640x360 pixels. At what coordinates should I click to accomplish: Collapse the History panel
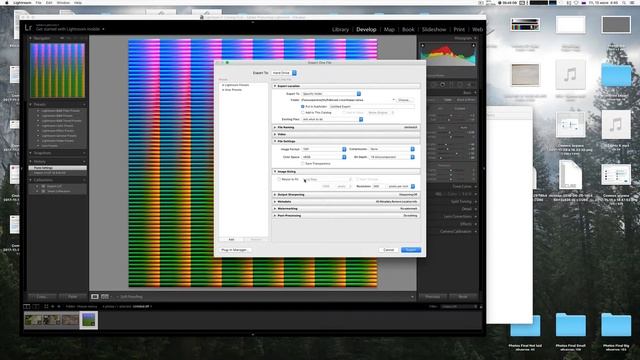[x=31, y=162]
